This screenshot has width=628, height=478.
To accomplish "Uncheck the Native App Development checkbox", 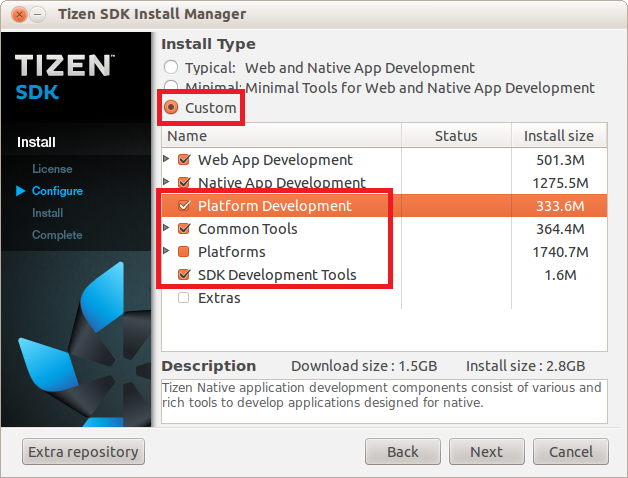I will tap(184, 183).
